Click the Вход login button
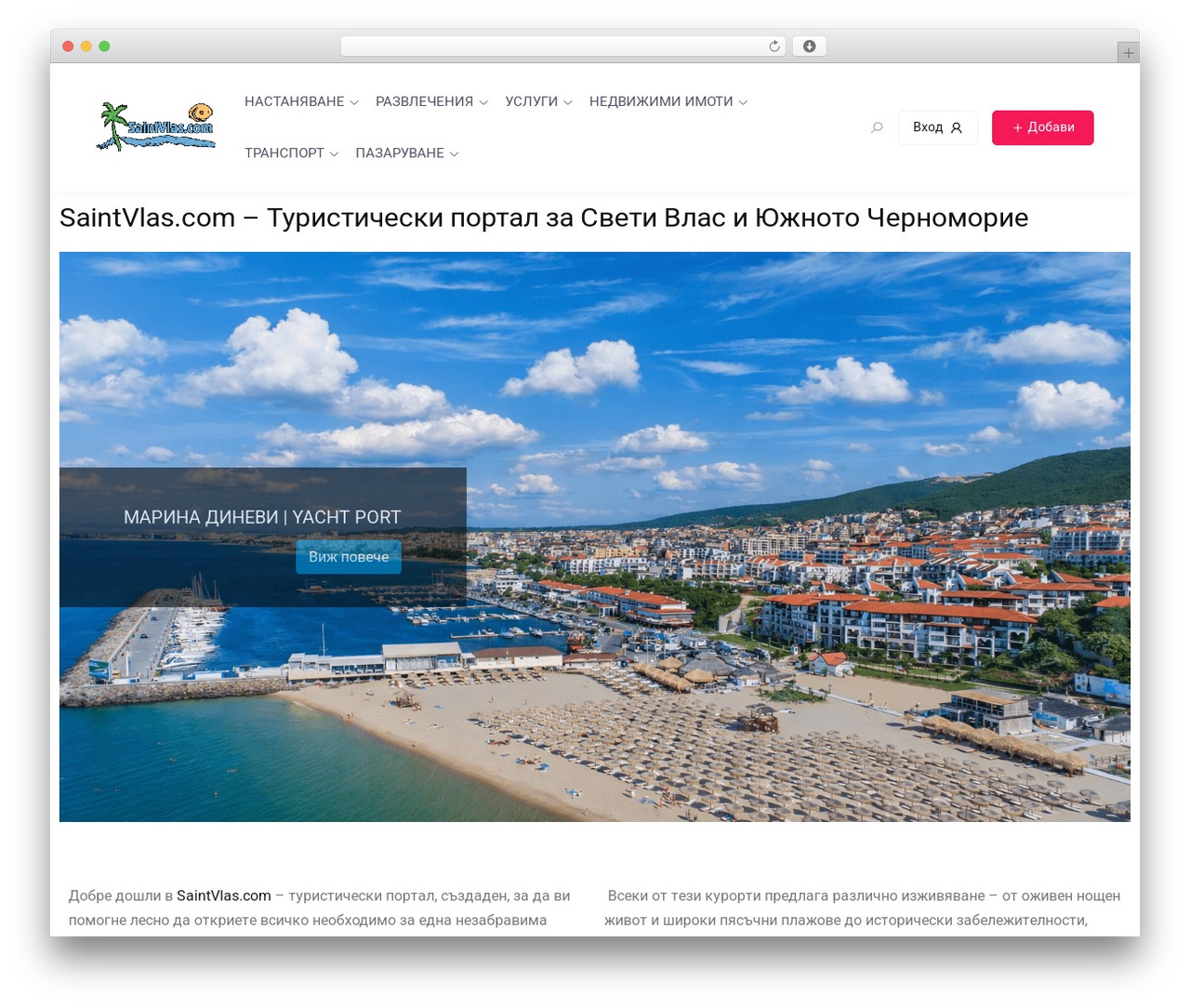 pos(938,127)
